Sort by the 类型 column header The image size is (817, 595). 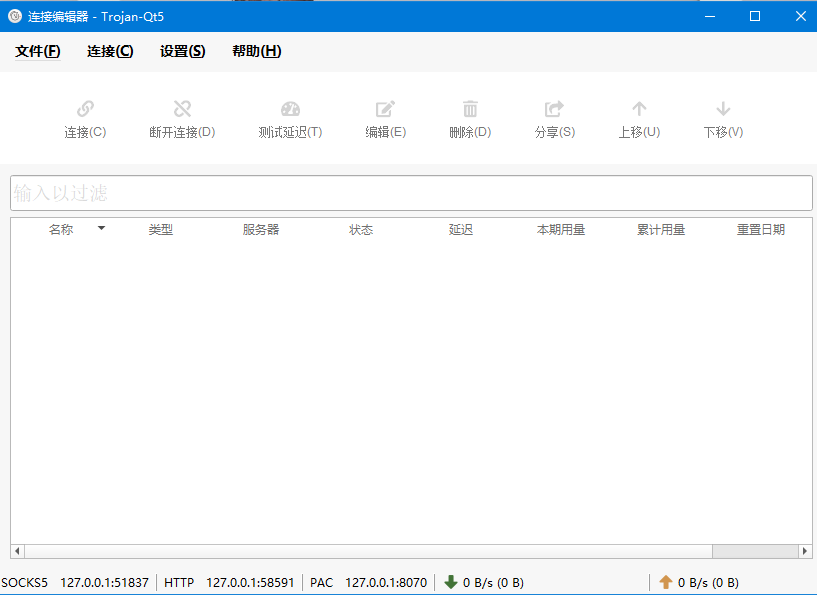(160, 230)
